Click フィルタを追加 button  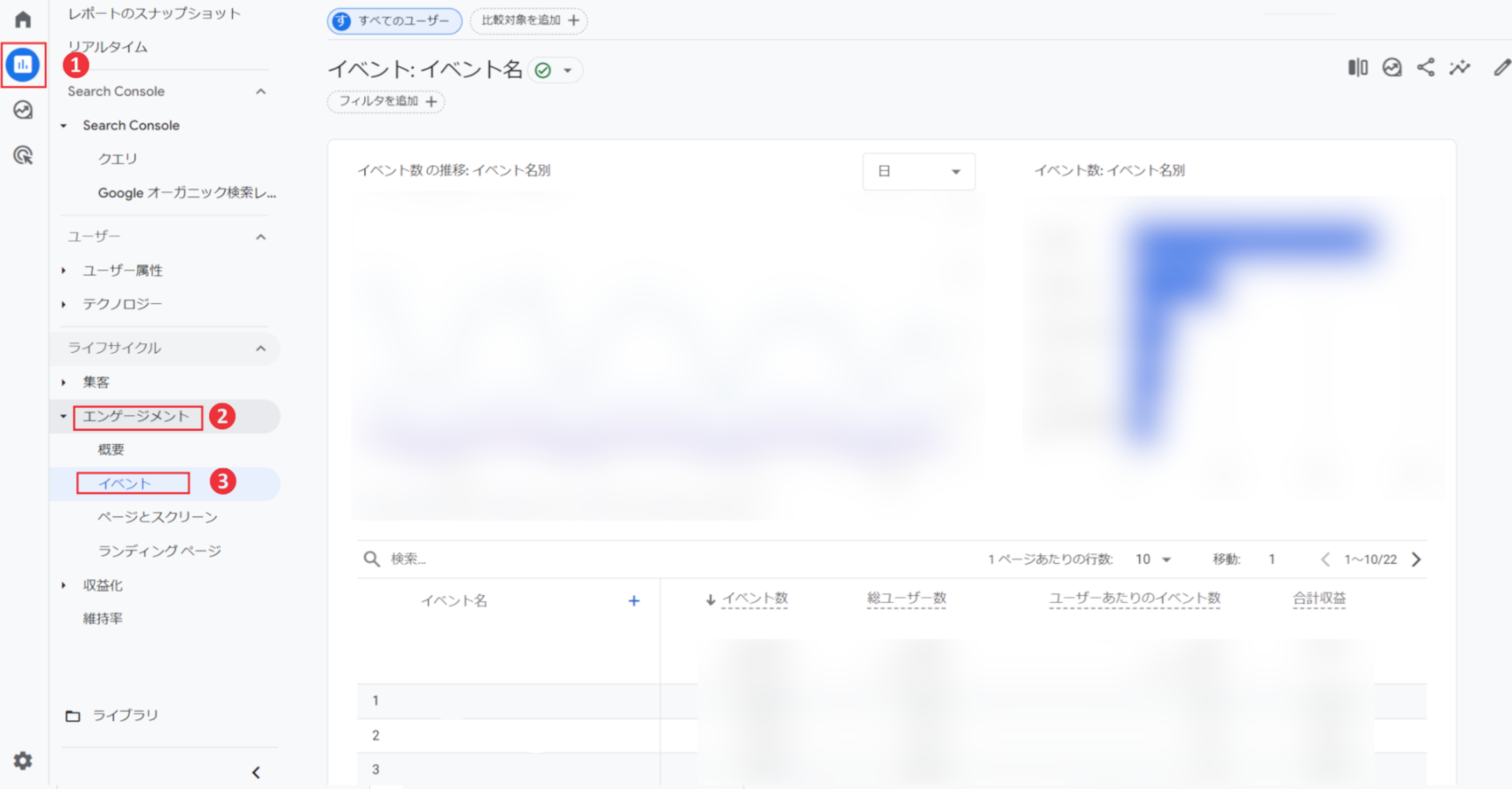[387, 102]
